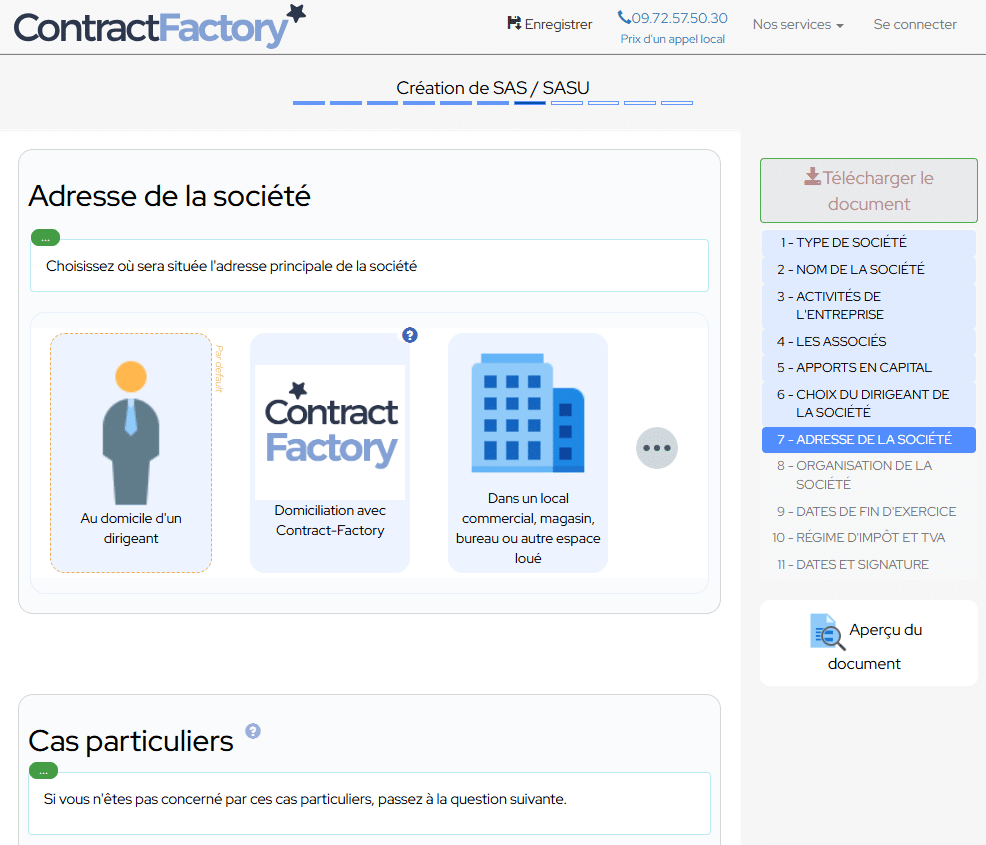Image resolution: width=986 pixels, height=845 pixels.
Task: Select Domiciliation avec Contract-Factory option
Action: pos(329,452)
